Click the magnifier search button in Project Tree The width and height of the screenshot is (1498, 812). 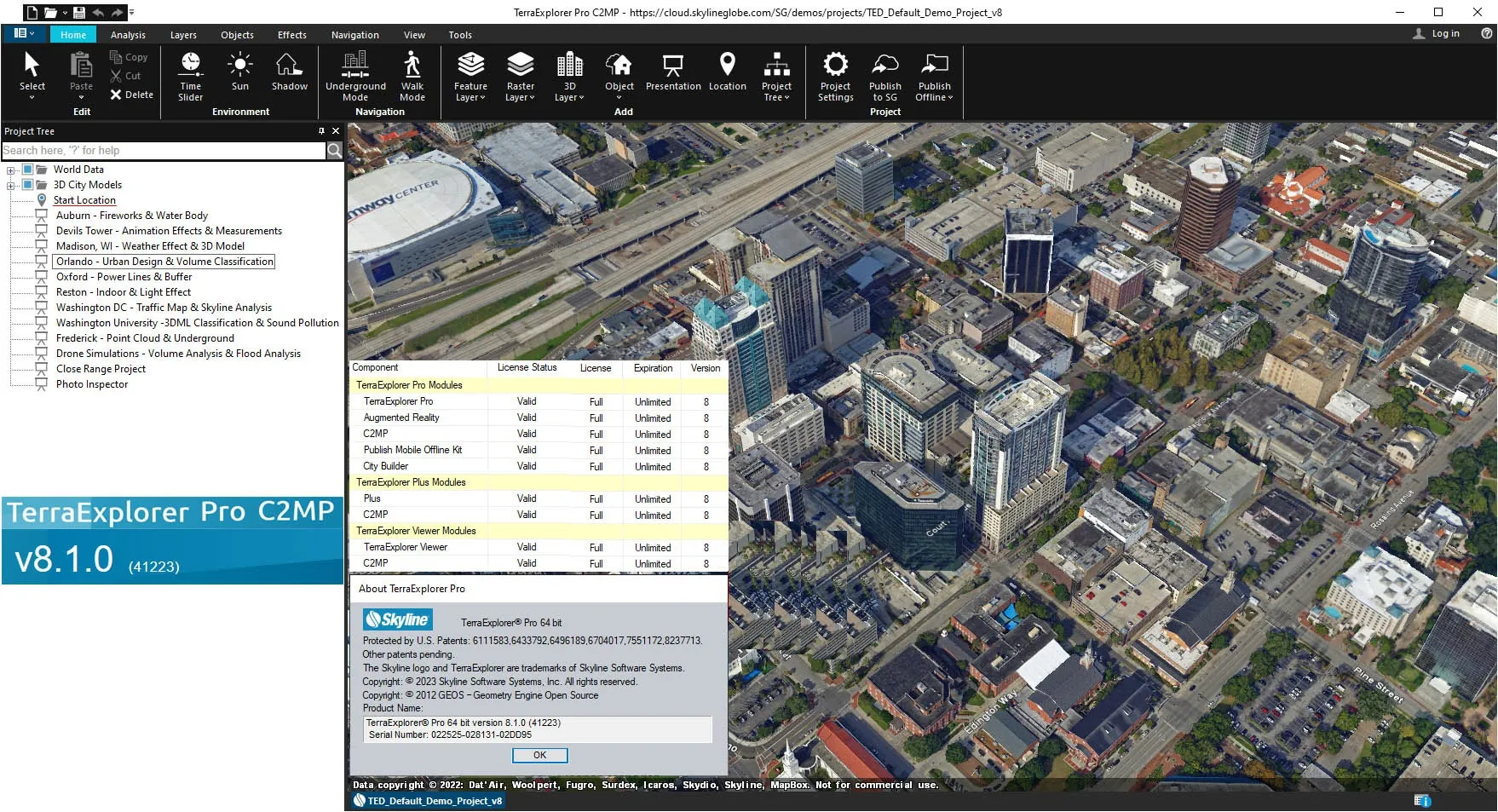335,151
